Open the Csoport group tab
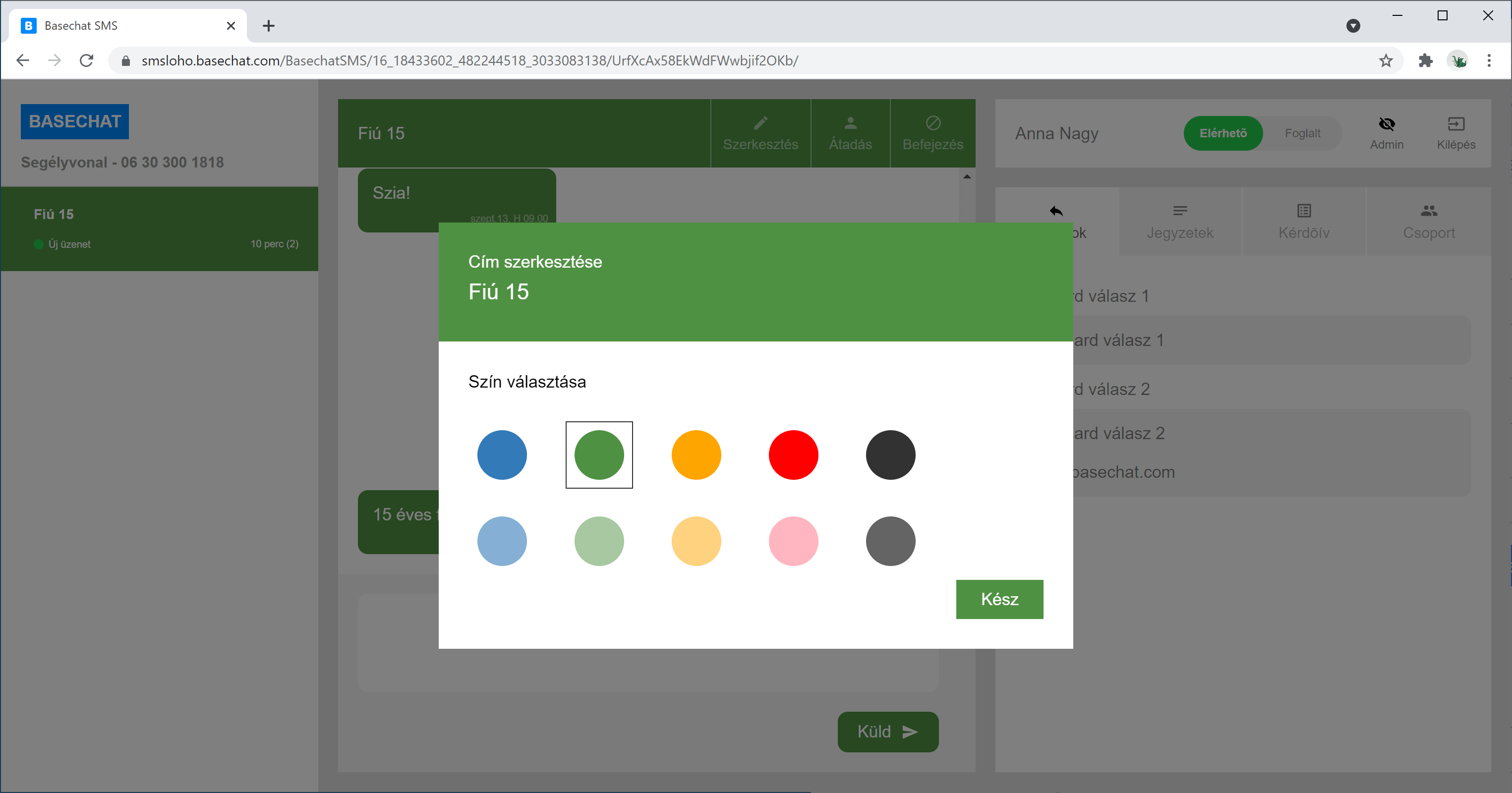1512x793 pixels. [1429, 221]
